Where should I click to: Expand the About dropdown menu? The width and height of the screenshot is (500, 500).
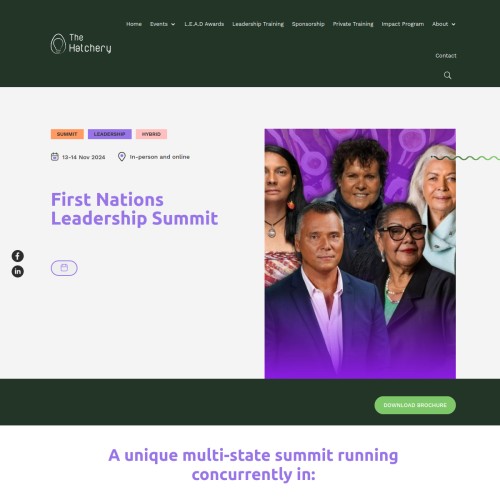click(x=444, y=24)
